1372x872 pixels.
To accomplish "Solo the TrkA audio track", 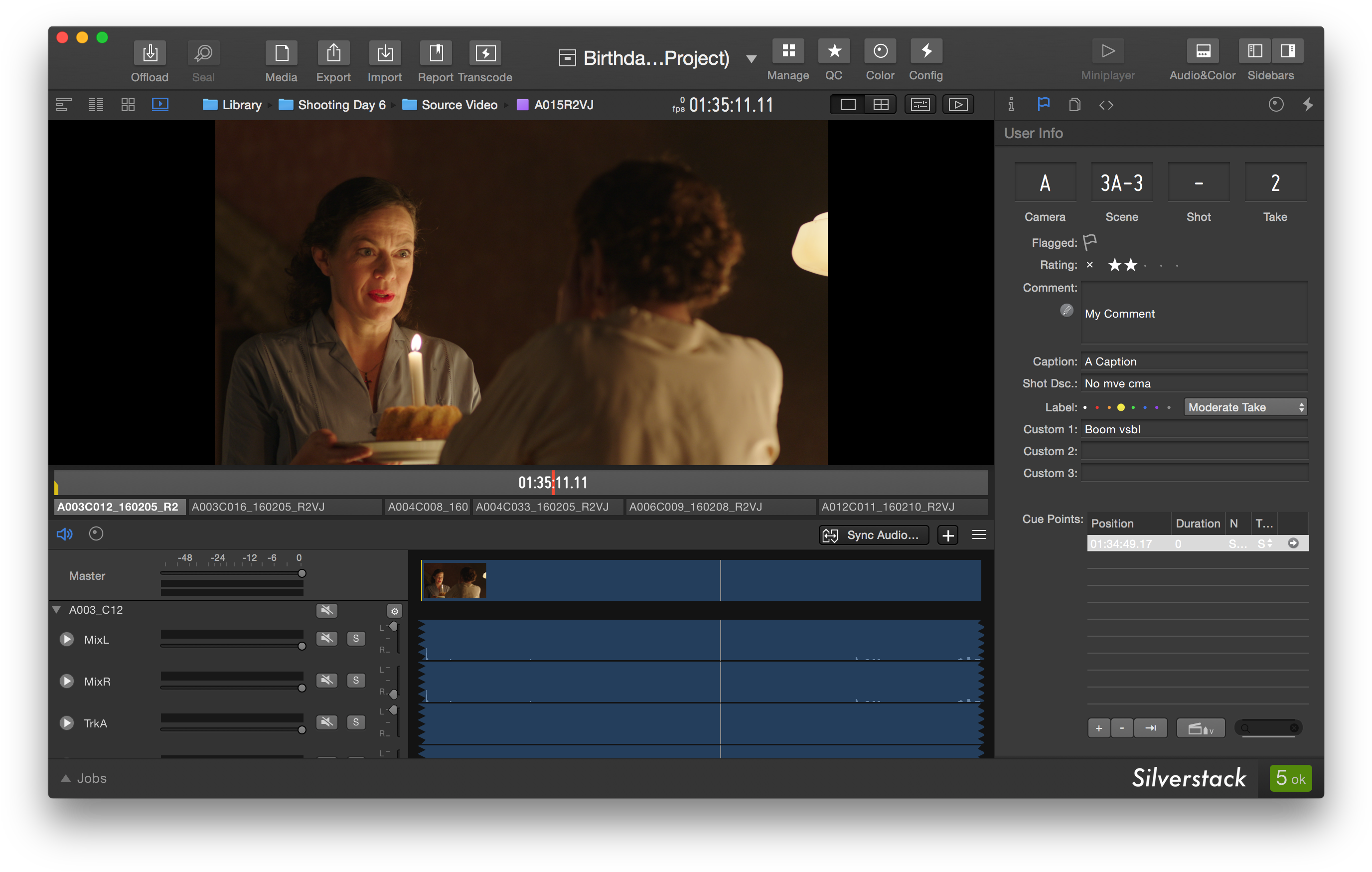I will tap(356, 722).
